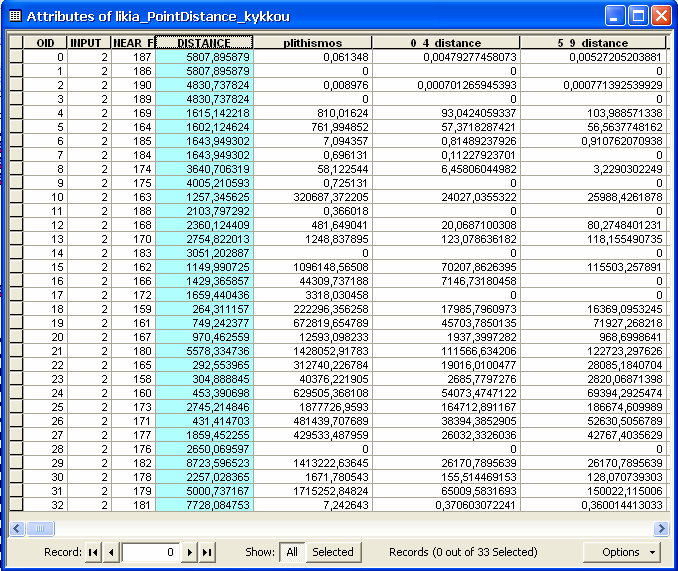Select row with OID 21 via row selector
678x571 pixels.
click(x=16, y=351)
